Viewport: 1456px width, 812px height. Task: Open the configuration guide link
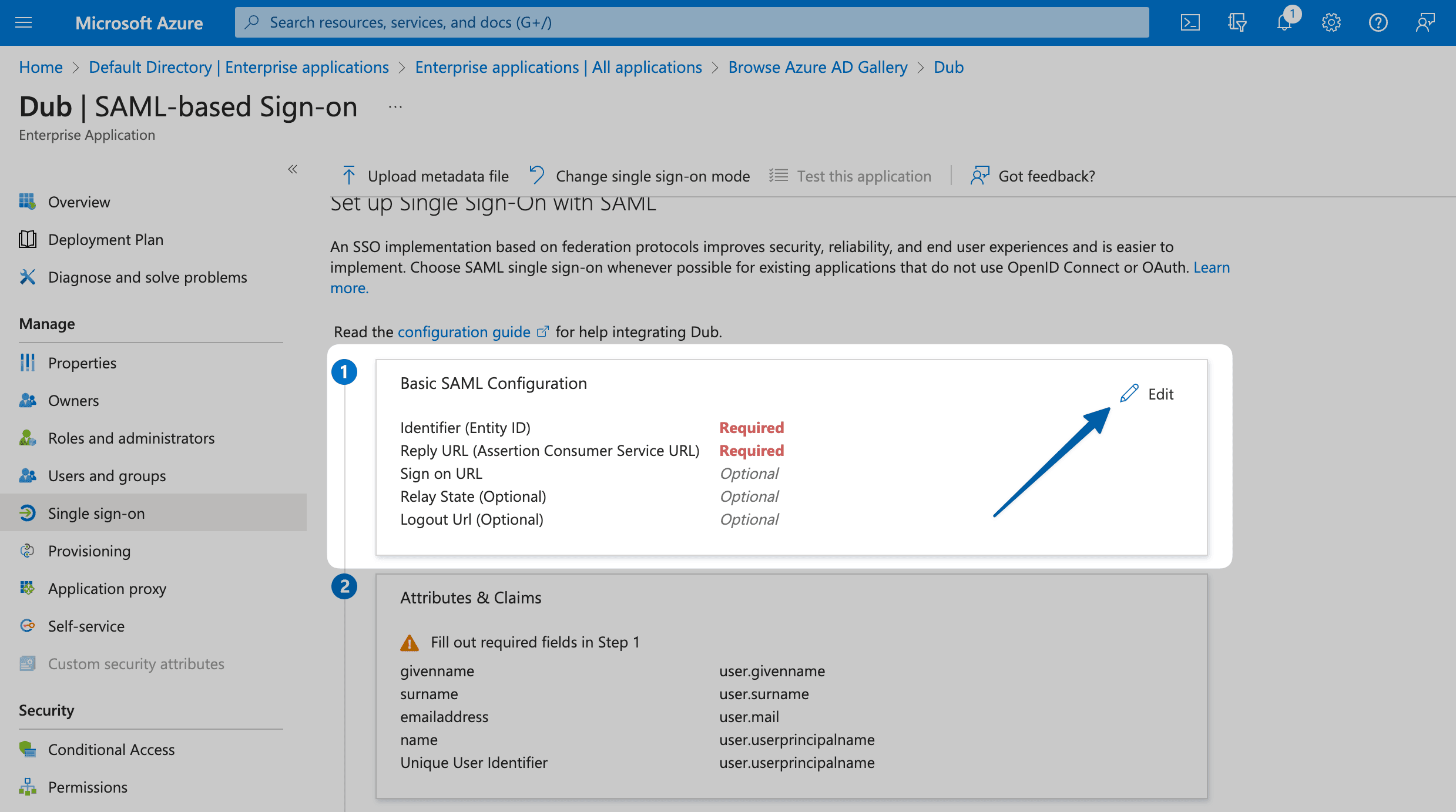464,331
